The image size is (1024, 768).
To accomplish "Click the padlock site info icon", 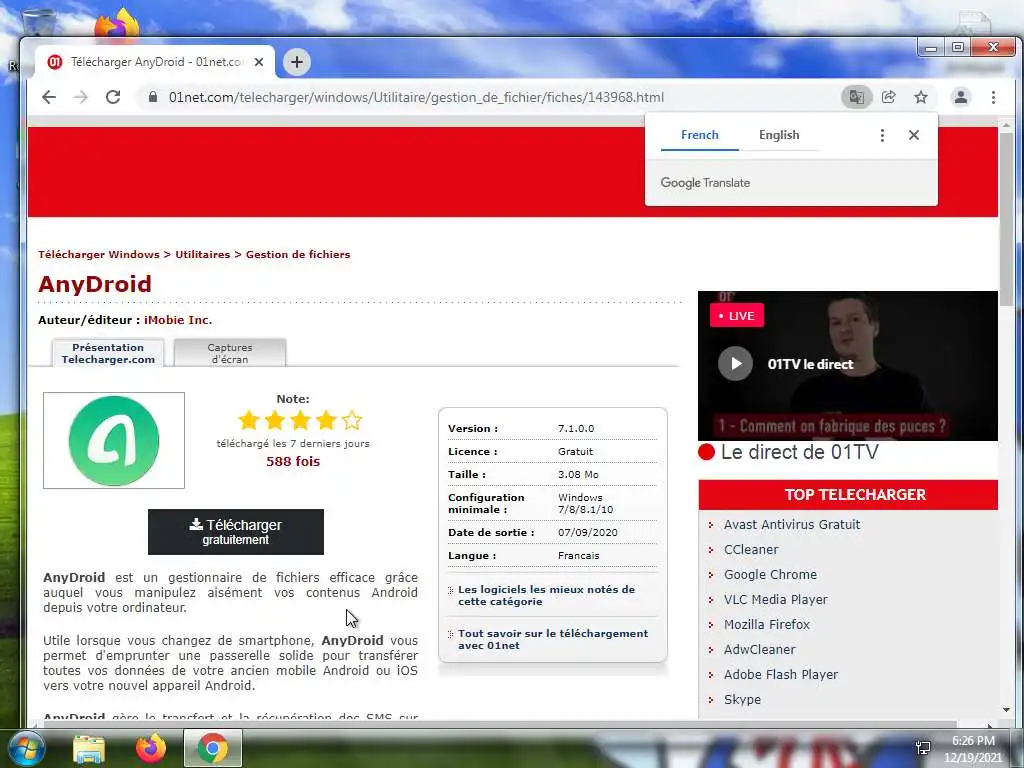I will click(x=153, y=97).
